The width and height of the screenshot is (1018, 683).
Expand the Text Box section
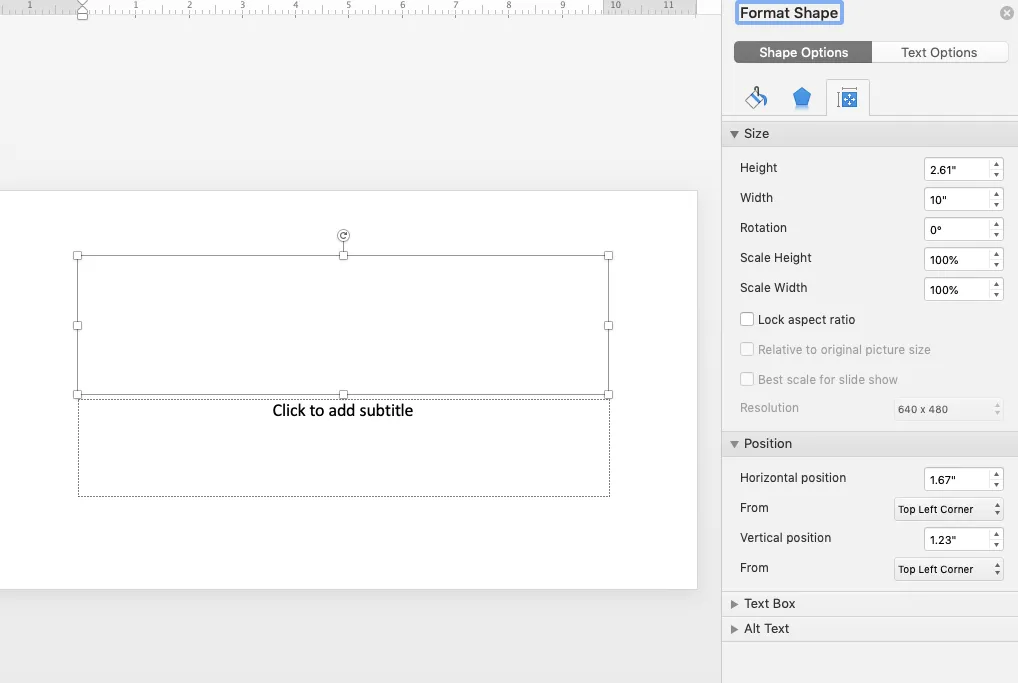[734, 604]
